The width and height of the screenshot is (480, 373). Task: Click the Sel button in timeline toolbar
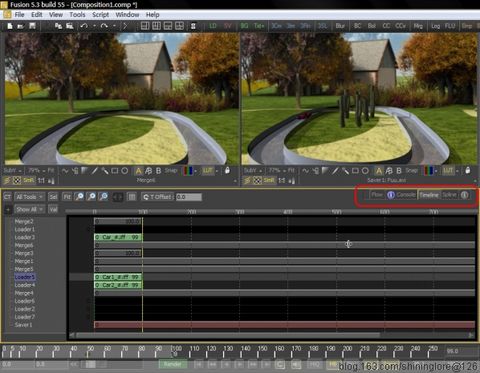(x=53, y=197)
